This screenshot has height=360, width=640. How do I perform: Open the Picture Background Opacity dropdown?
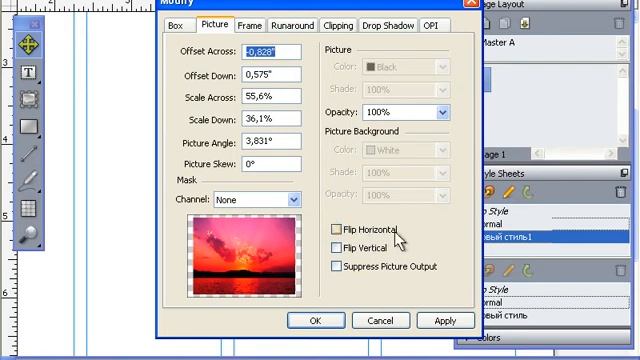pos(442,196)
